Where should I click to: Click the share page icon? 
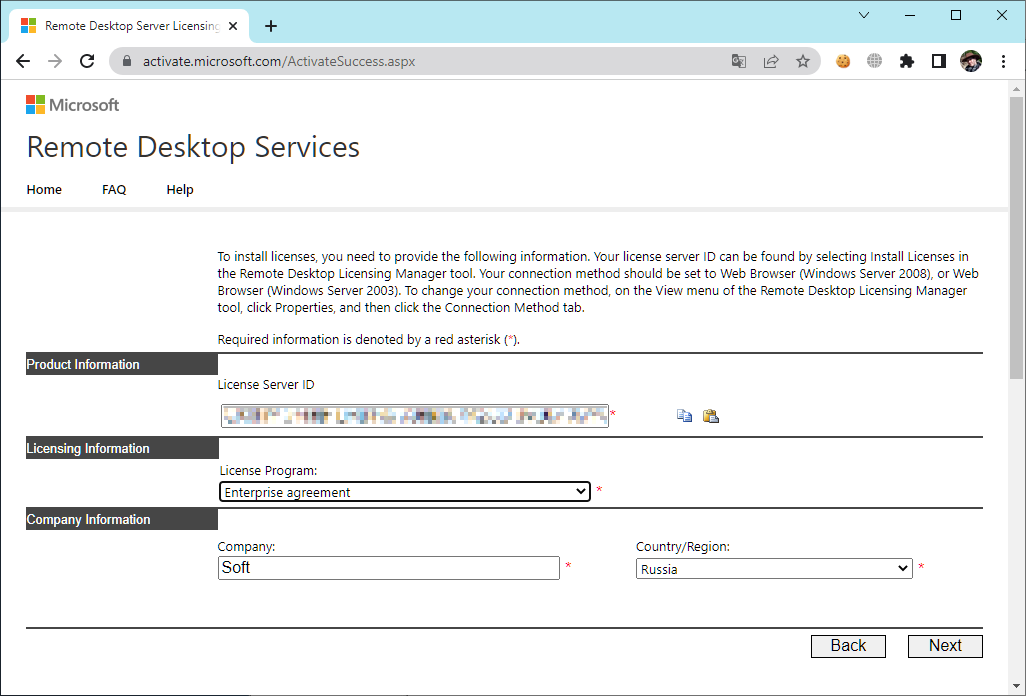click(x=771, y=61)
